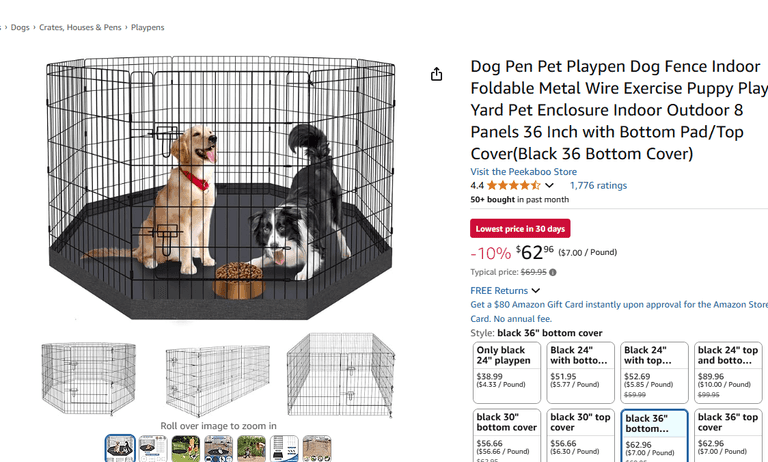The height and width of the screenshot is (462, 768).
Task: Click the Typical price info icon
Action: coord(553,272)
